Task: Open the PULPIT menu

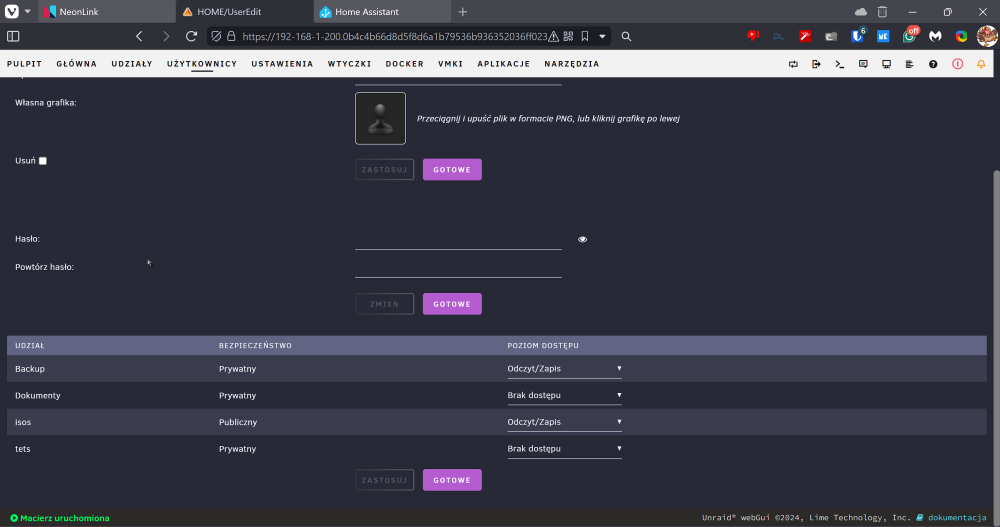Action: tap(24, 64)
